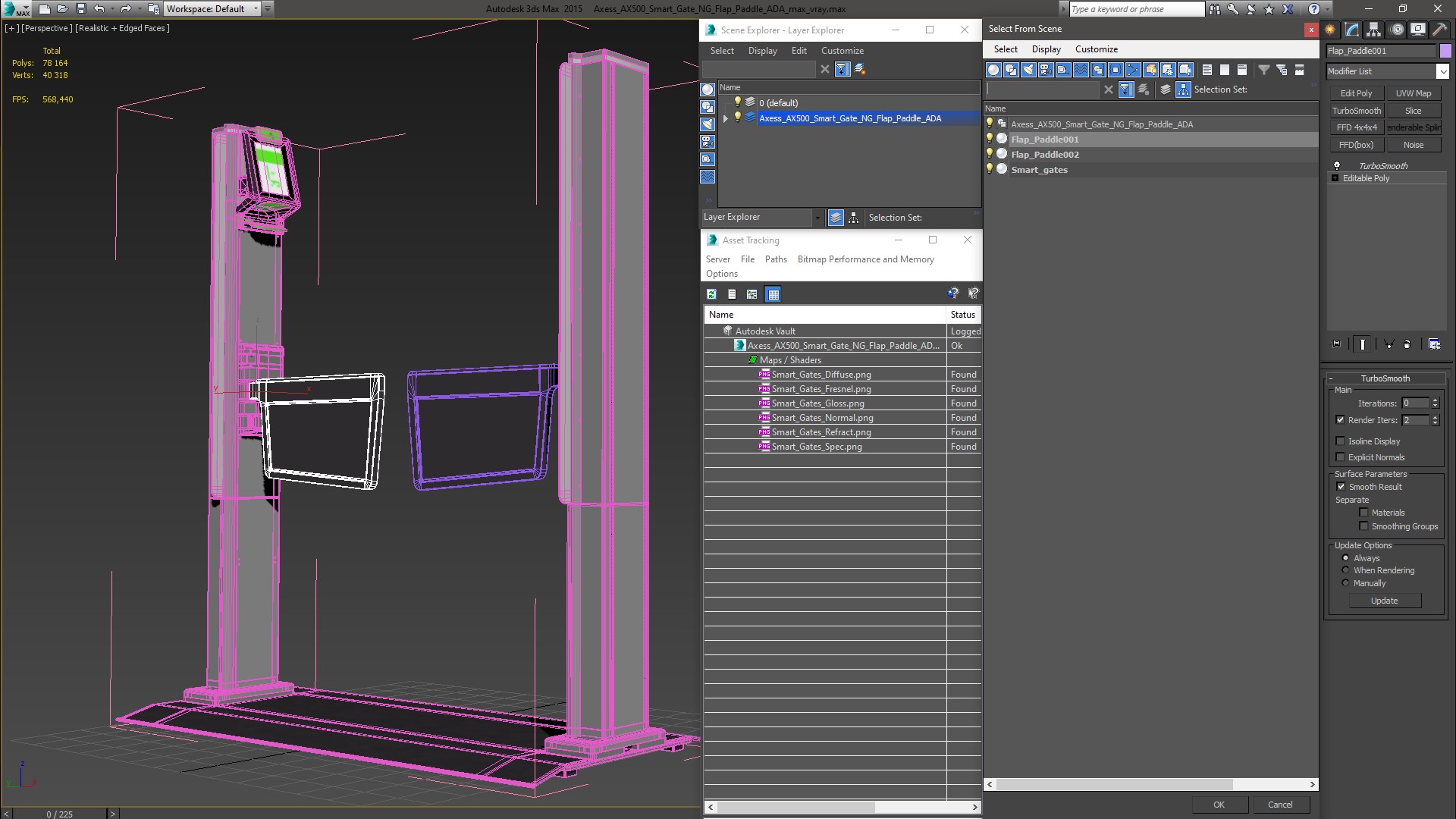The height and width of the screenshot is (819, 1456).
Task: Save file using the floppy disk icon
Action: pyautogui.click(x=81, y=8)
